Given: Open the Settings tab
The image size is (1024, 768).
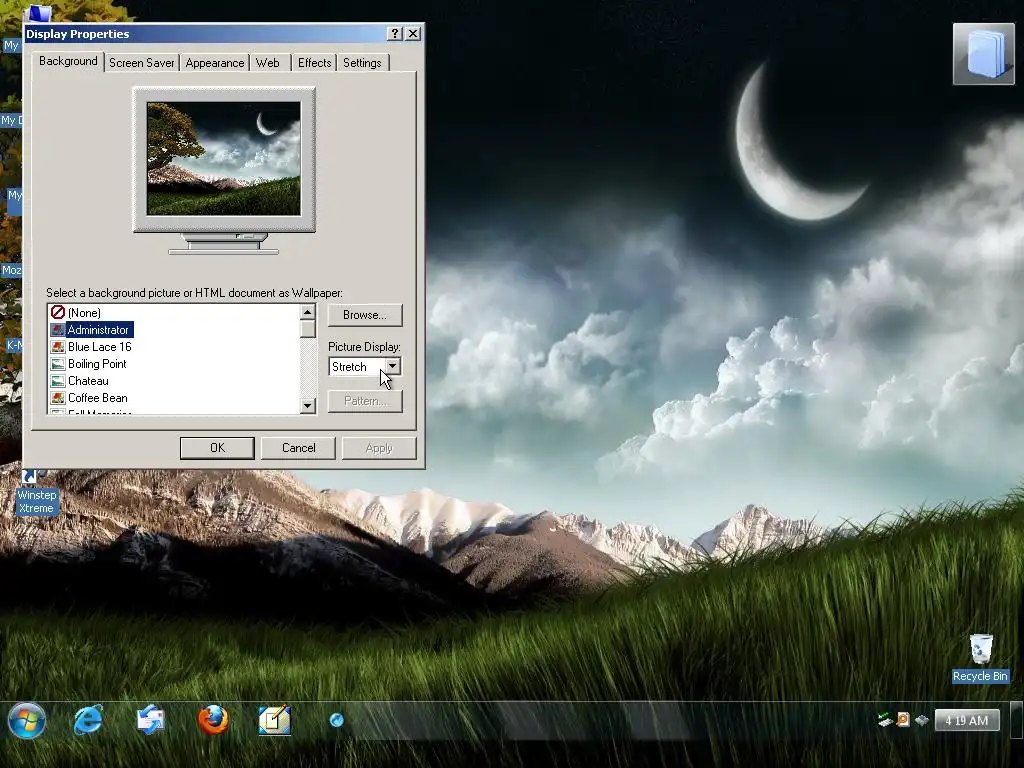Looking at the screenshot, I should click(362, 63).
